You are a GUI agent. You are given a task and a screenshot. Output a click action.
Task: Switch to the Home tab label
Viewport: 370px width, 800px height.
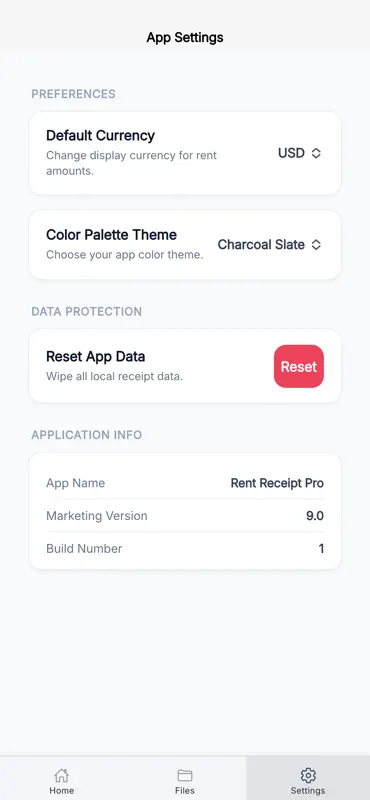[61, 790]
